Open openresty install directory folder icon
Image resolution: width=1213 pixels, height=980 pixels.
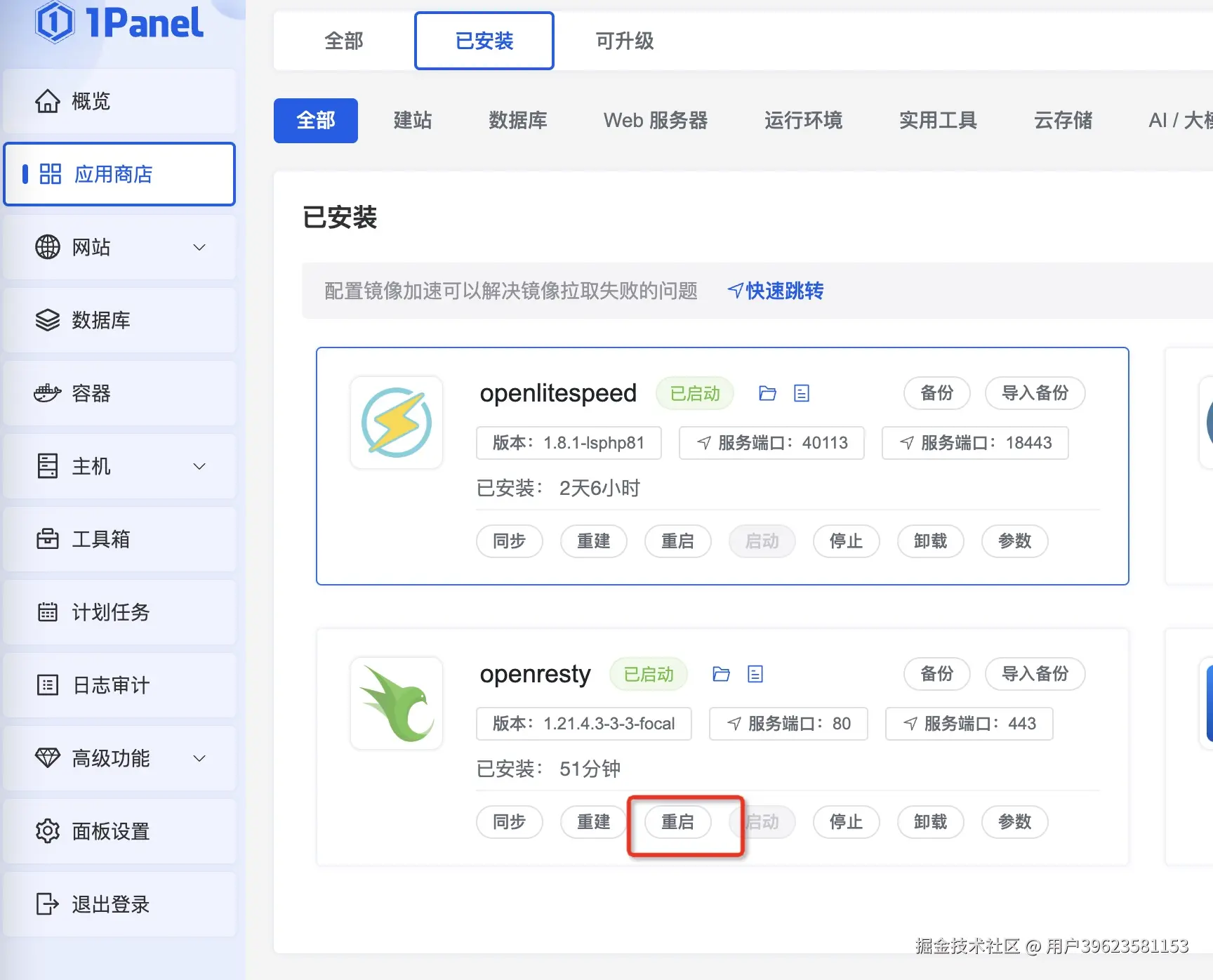pyautogui.click(x=721, y=674)
